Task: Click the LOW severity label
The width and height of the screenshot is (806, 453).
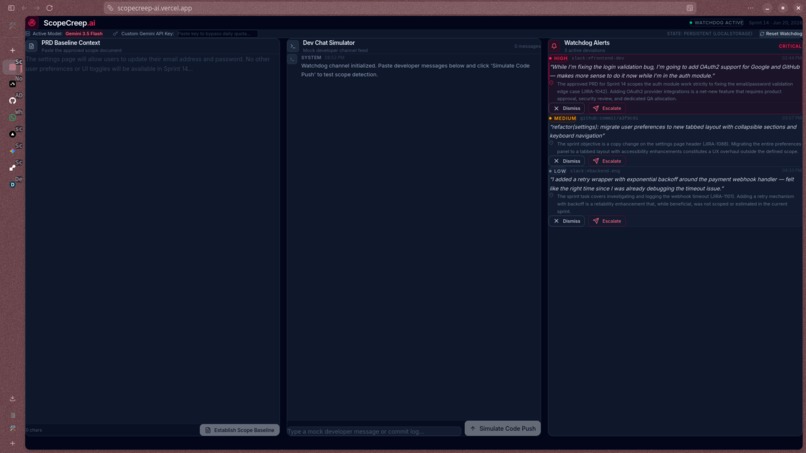Action: [x=560, y=171]
